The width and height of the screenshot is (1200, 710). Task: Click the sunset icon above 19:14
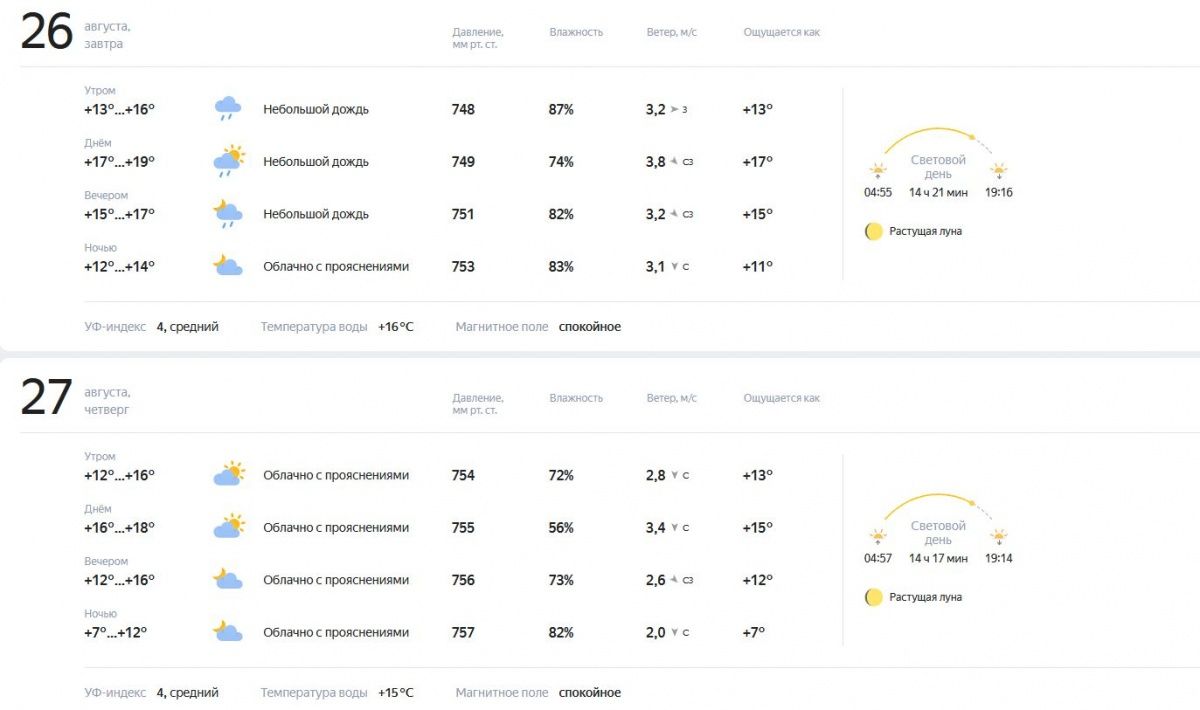(x=998, y=537)
